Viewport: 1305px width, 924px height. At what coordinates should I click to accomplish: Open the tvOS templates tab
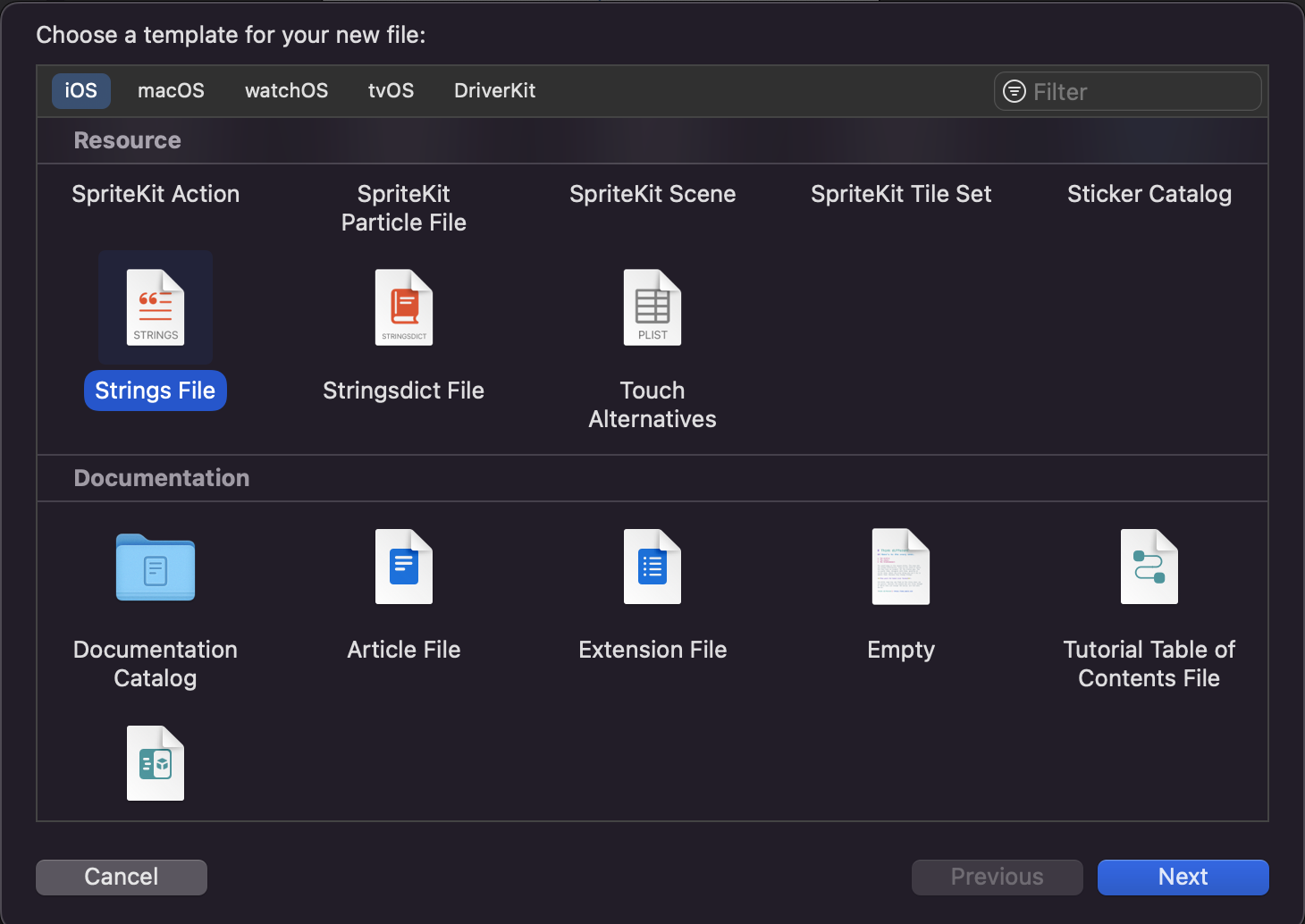[391, 90]
